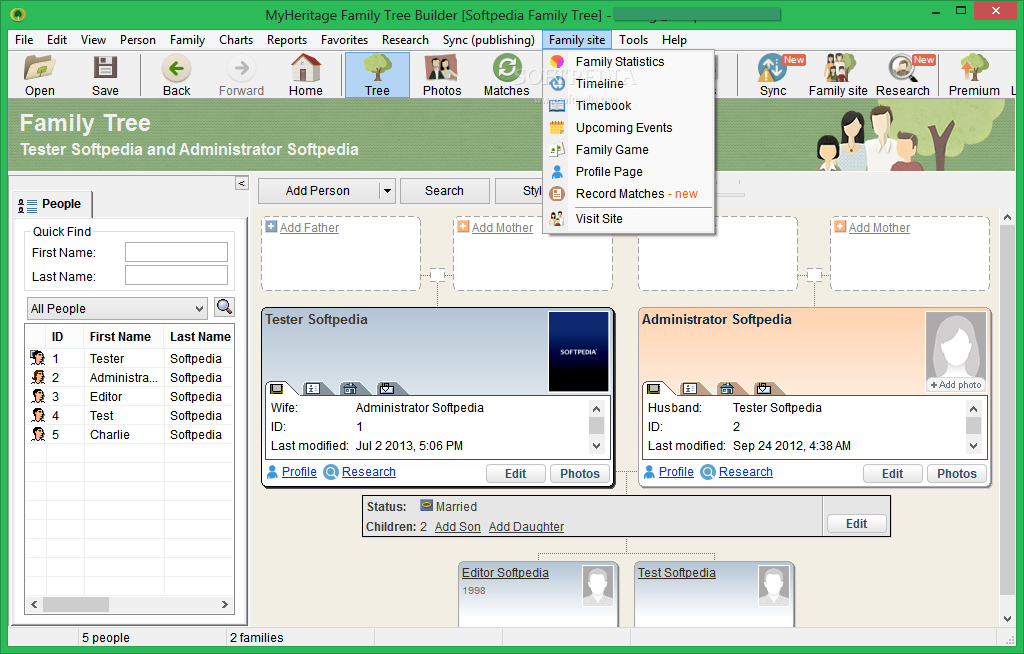Open the Tools menu
This screenshot has height=654, width=1024.
coord(633,40)
